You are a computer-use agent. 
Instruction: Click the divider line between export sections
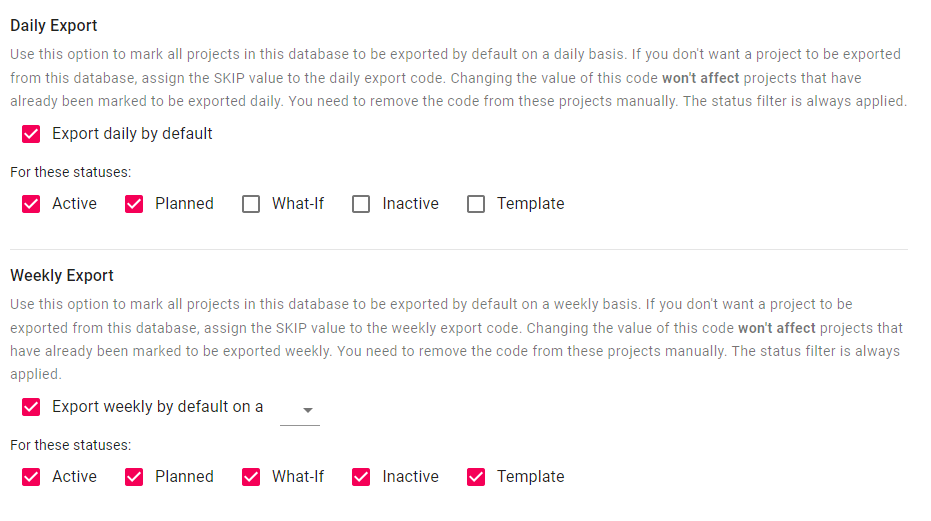pos(459,249)
